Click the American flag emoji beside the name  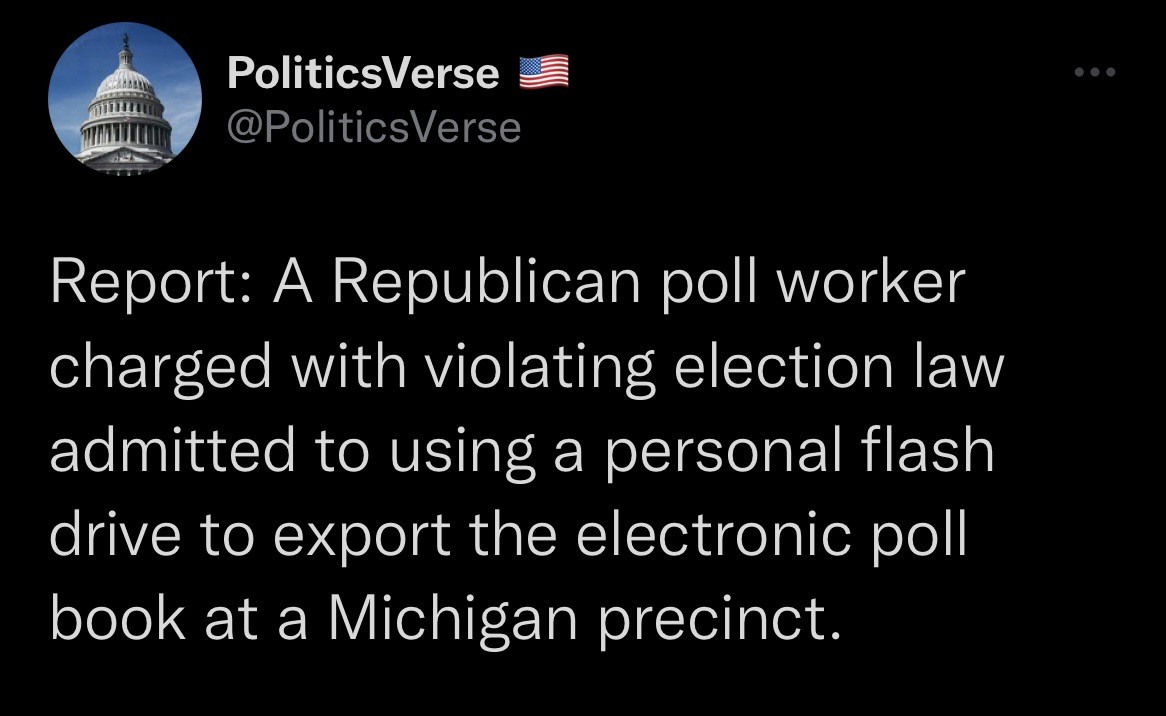coord(544,72)
